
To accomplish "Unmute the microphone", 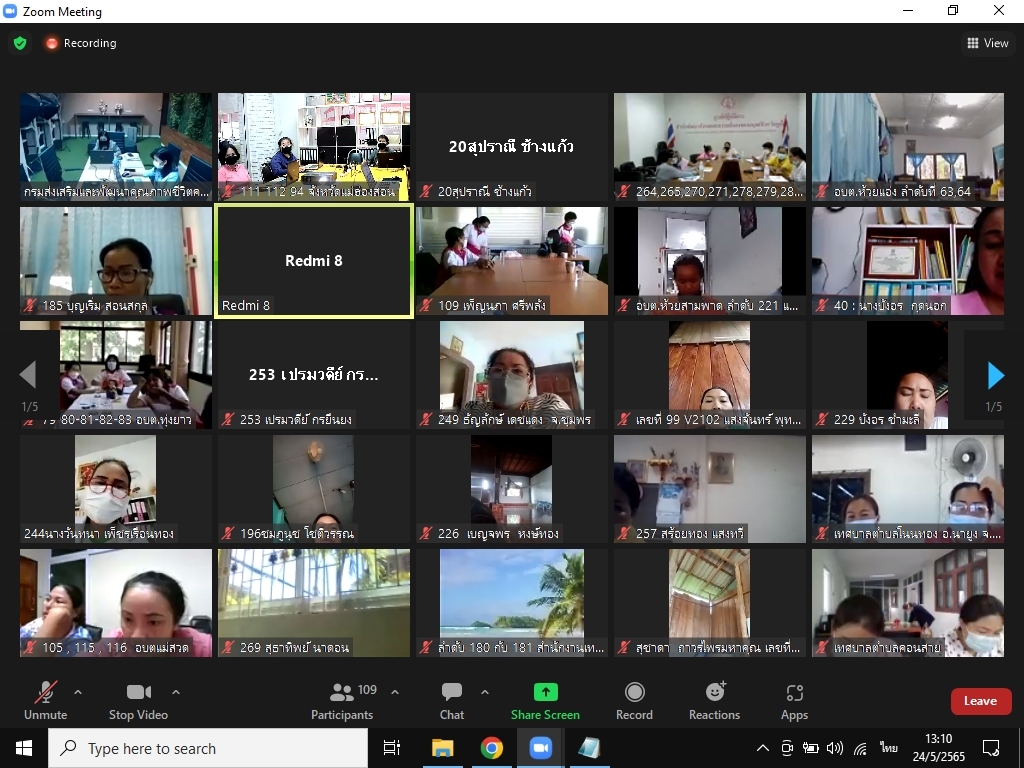I will 45,700.
